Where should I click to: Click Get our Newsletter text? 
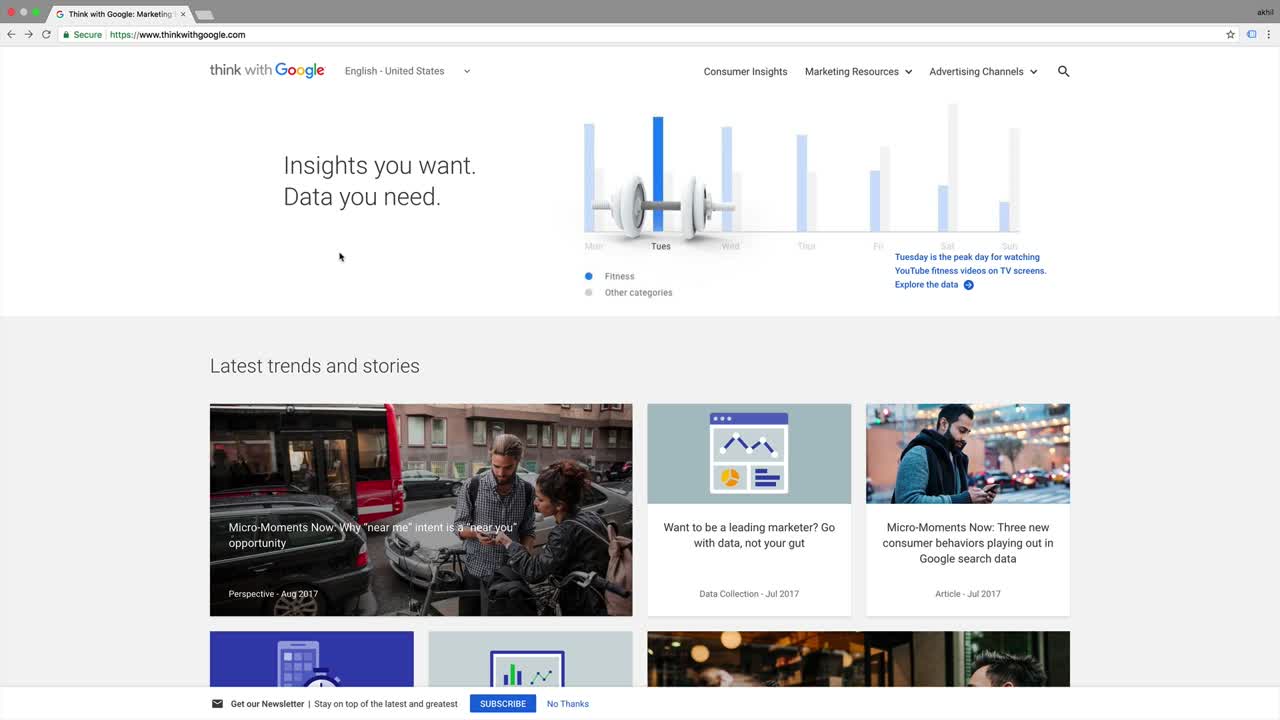click(x=267, y=704)
